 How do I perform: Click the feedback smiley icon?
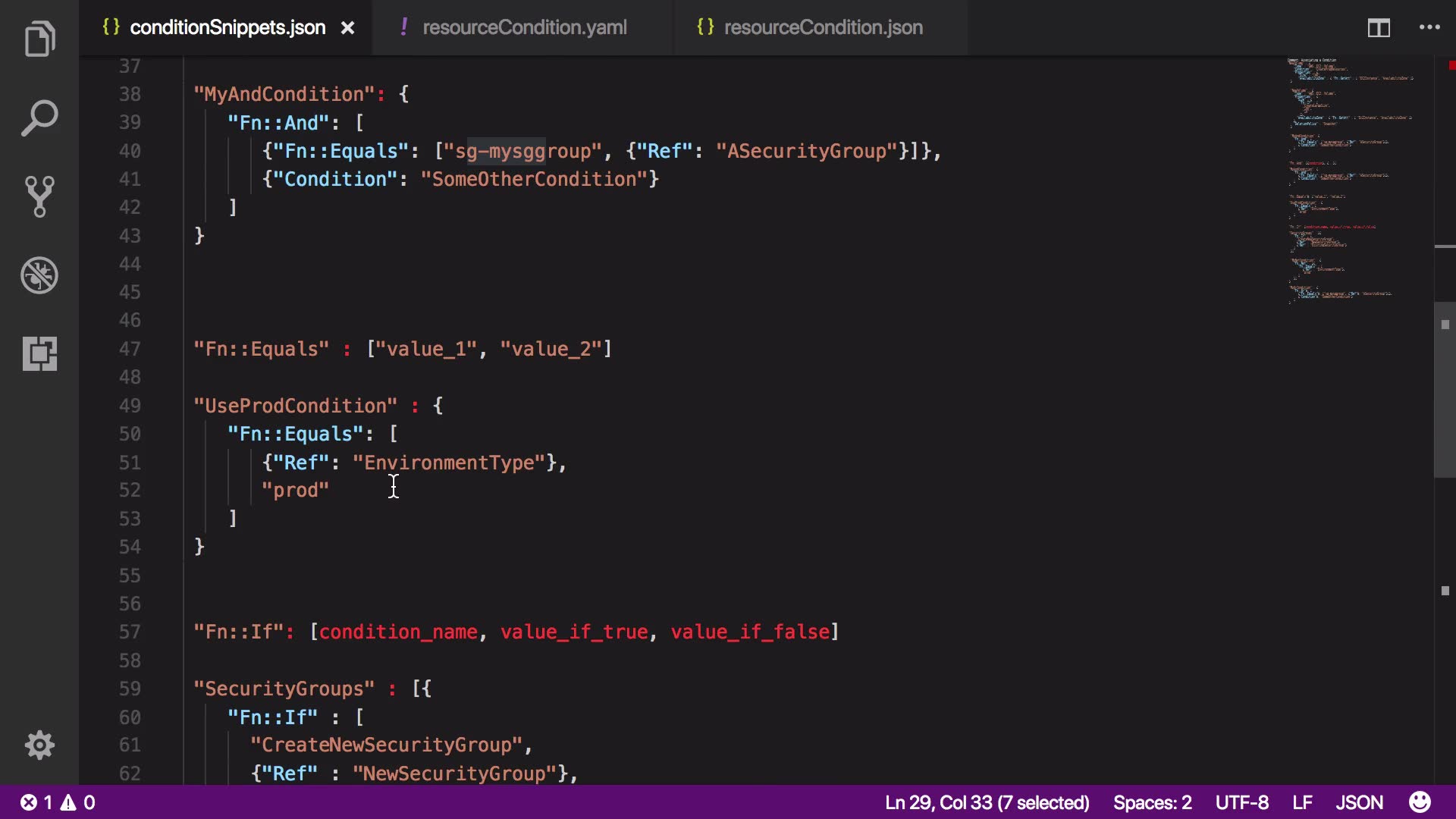tap(1420, 802)
